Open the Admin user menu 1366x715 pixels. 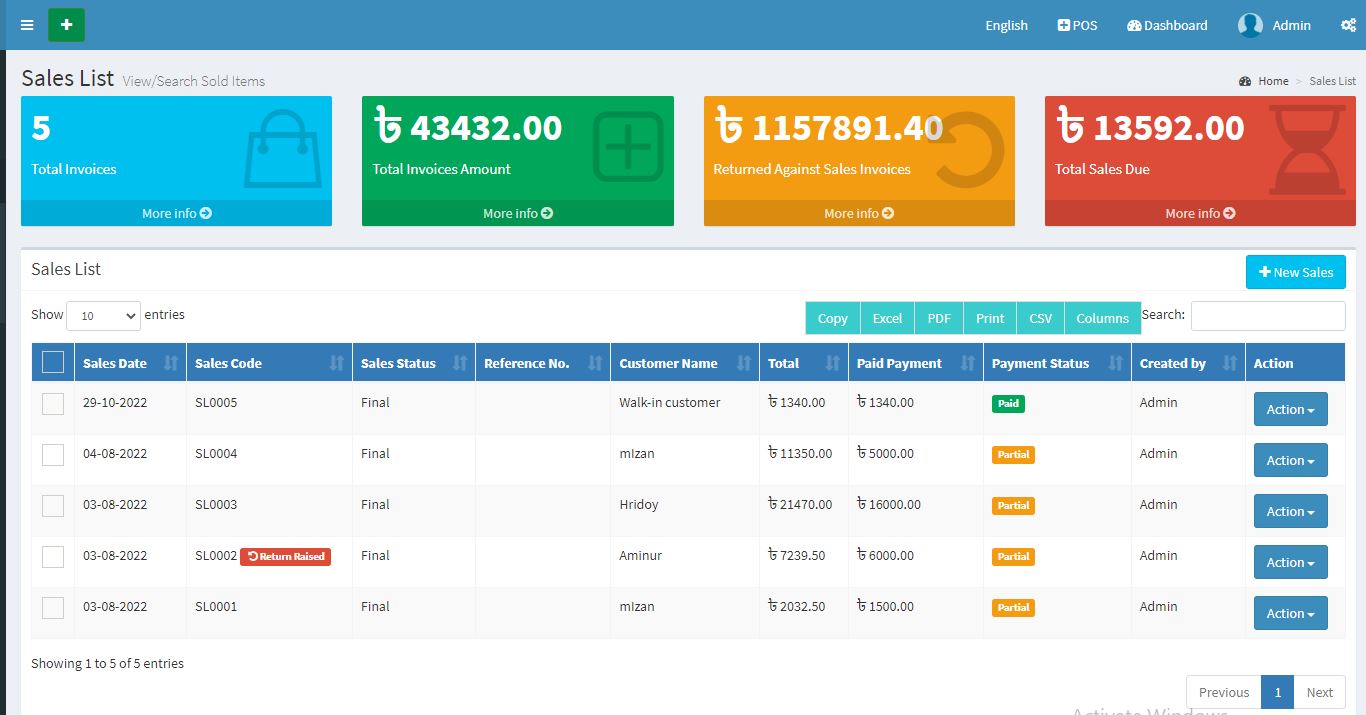[1274, 25]
